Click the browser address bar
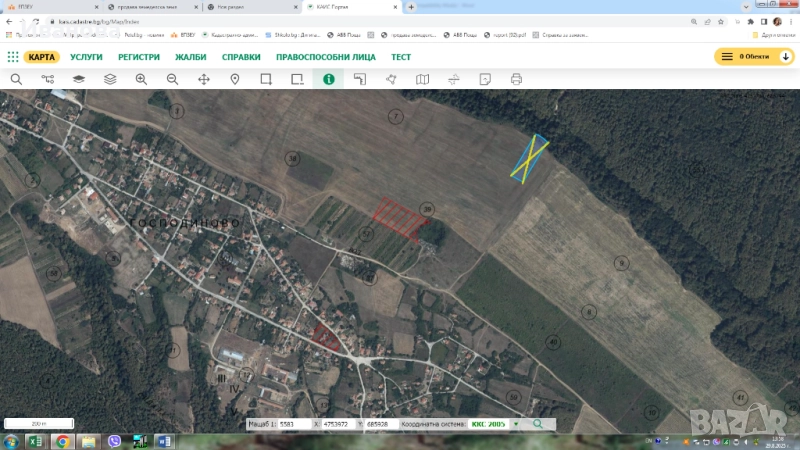The image size is (800, 450). pyautogui.click(x=367, y=22)
